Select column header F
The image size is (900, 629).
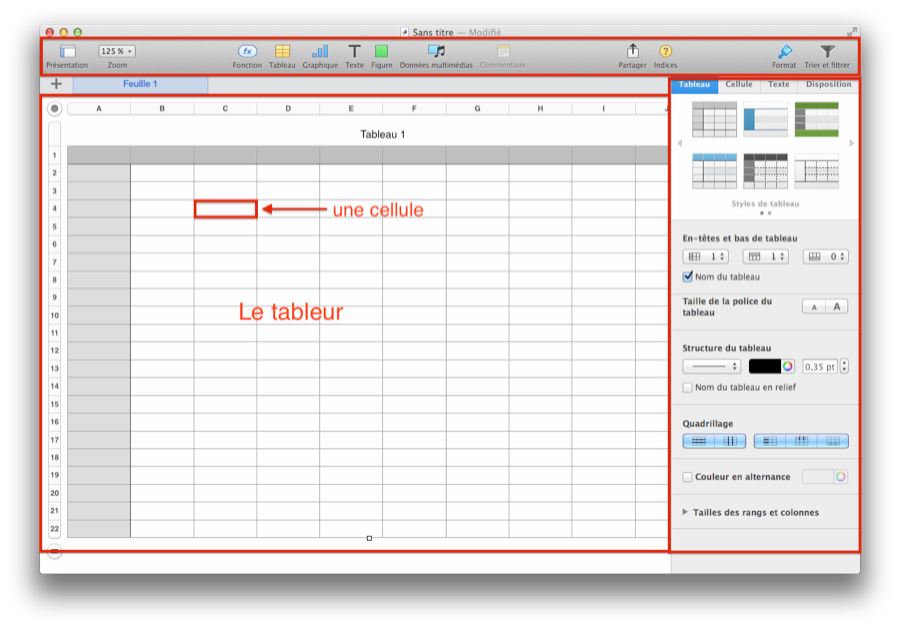pos(414,108)
